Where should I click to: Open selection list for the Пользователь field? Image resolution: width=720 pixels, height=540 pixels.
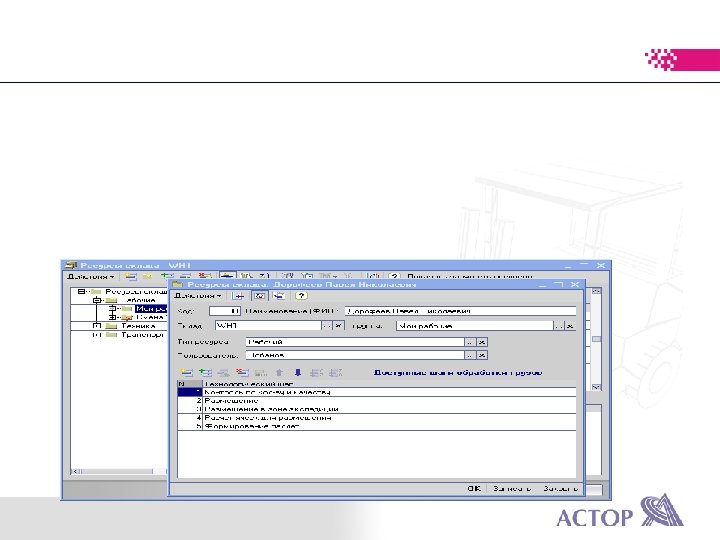coord(469,355)
